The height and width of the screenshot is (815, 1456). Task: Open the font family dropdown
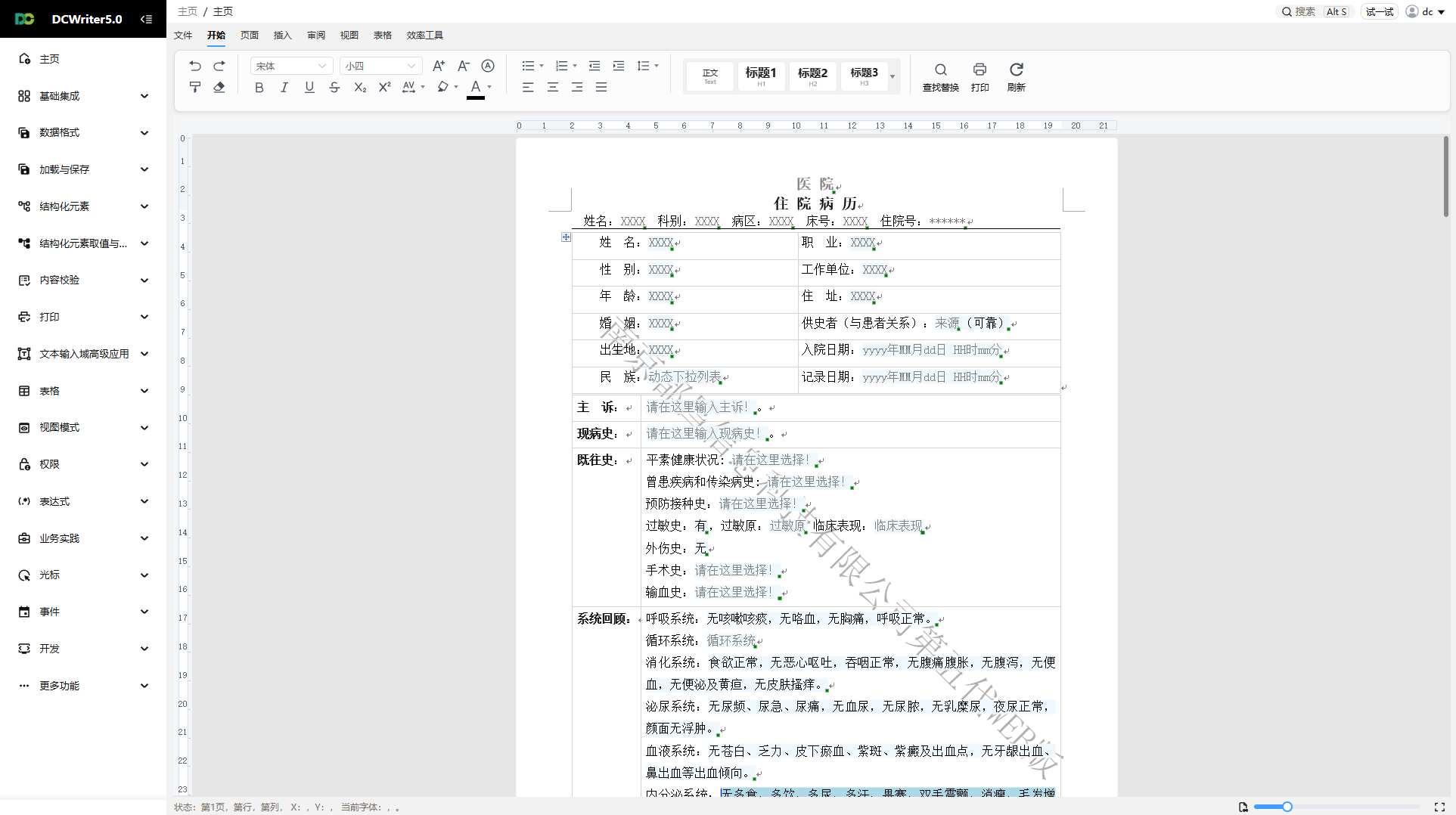291,66
